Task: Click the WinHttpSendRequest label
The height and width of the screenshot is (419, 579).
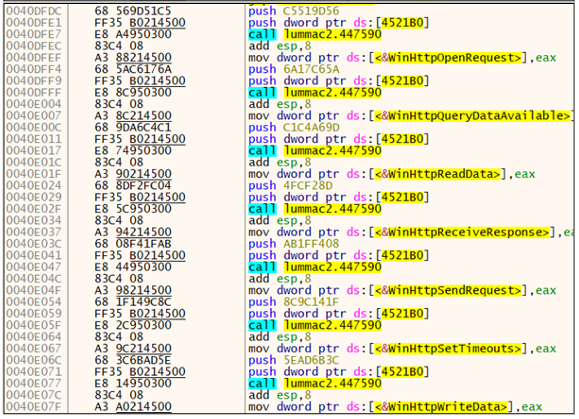Action: [x=449, y=291]
